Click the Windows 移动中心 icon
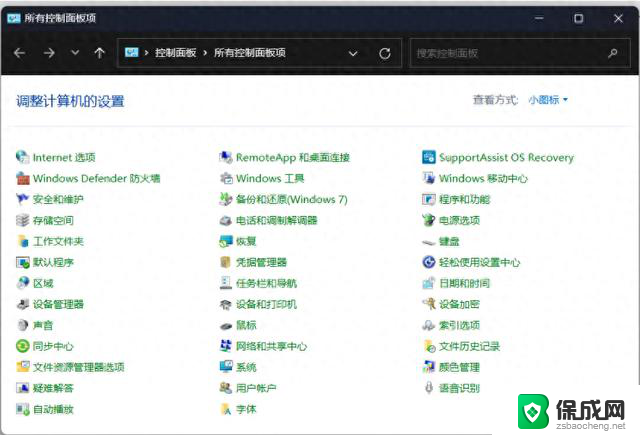 point(429,178)
